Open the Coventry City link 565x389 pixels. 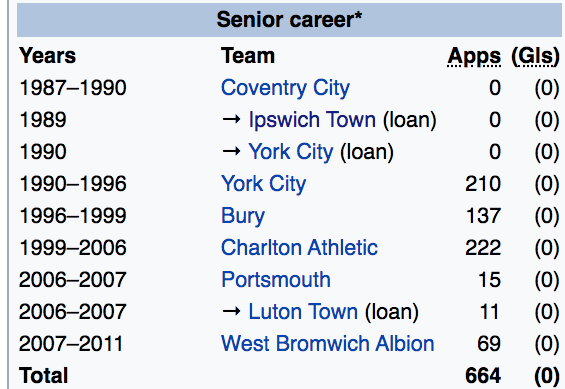click(285, 88)
